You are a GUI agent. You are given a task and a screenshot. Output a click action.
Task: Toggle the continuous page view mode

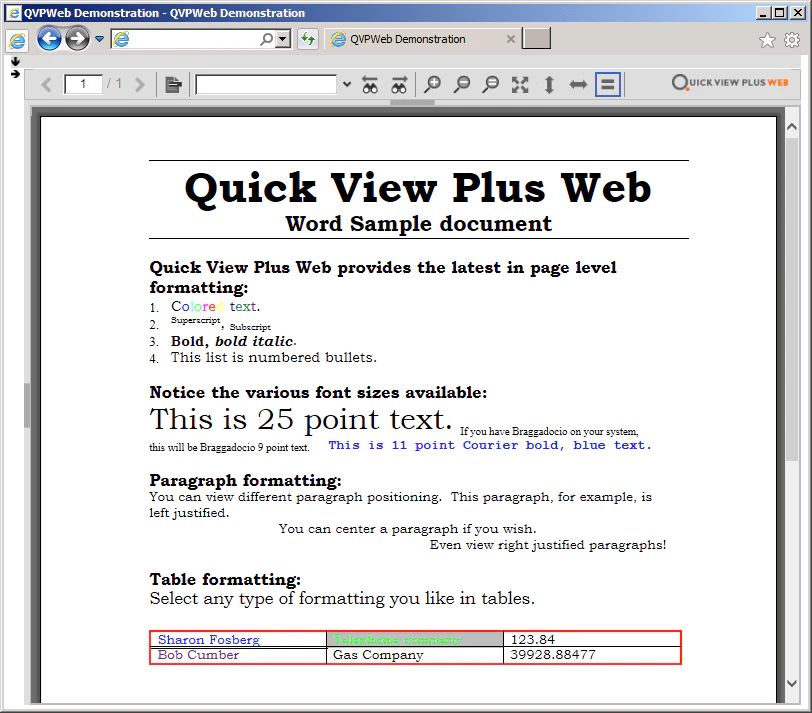(607, 84)
